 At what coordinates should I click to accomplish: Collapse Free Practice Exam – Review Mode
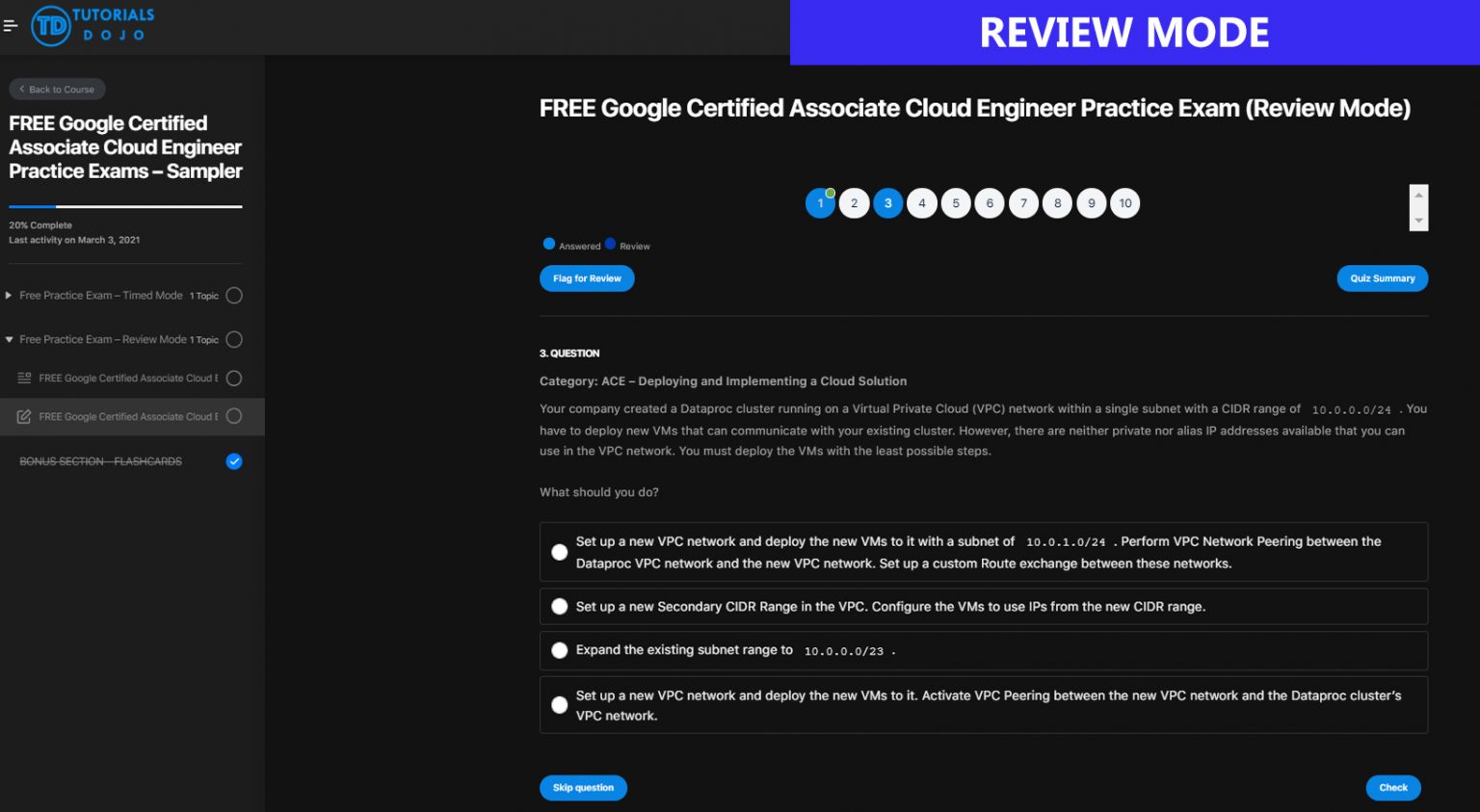(8, 339)
